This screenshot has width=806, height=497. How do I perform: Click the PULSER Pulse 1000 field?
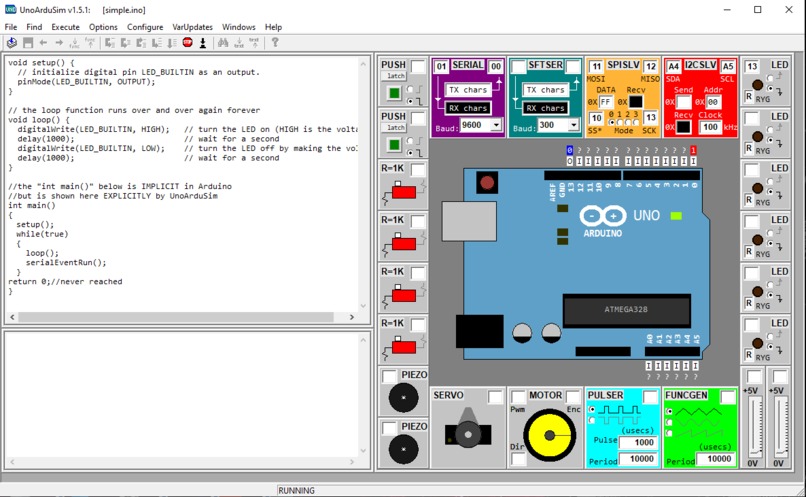tap(638, 443)
